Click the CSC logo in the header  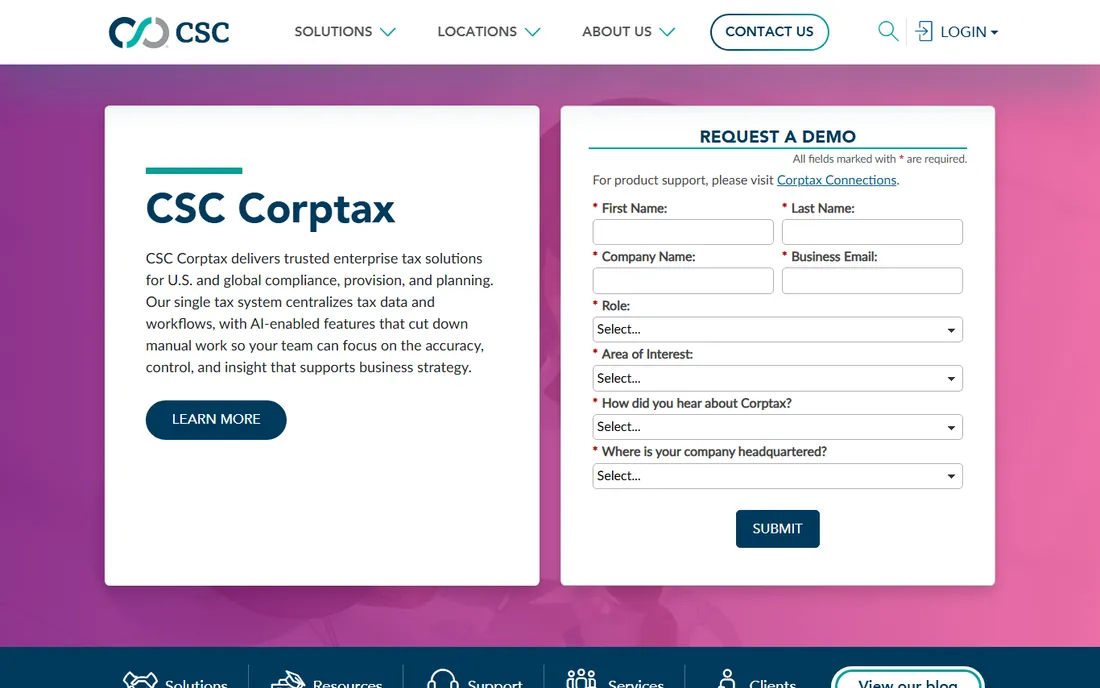click(x=169, y=32)
